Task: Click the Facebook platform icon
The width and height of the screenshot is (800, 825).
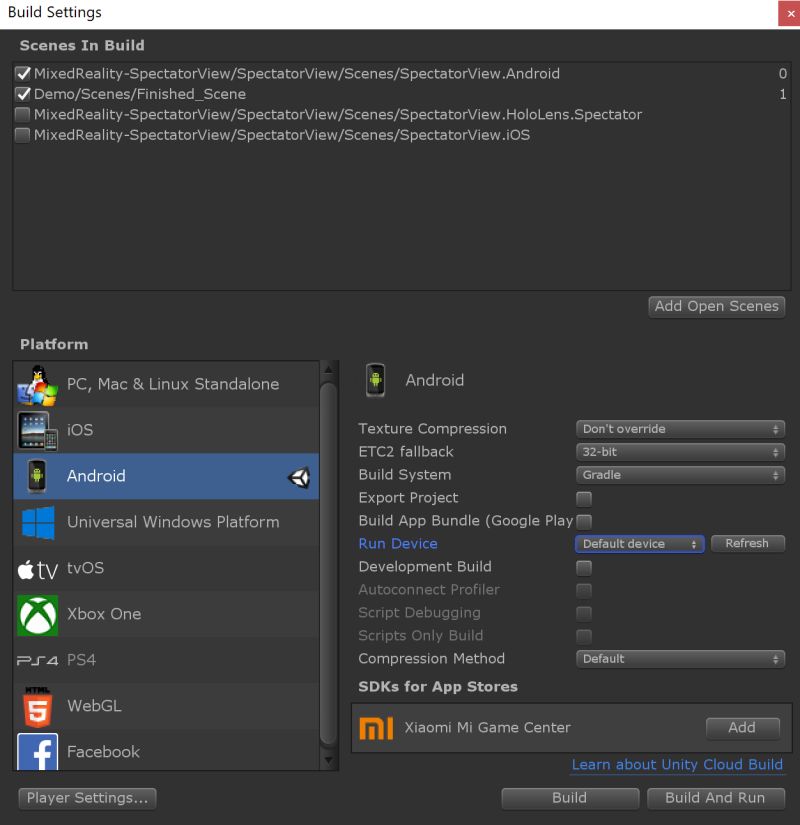Action: [38, 752]
